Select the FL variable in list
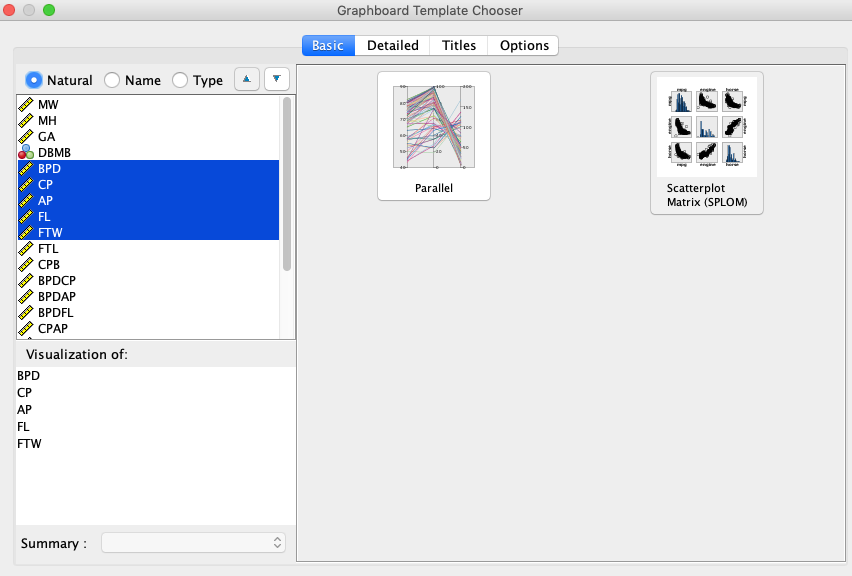Screen dimensions: 852x576 pos(148,216)
